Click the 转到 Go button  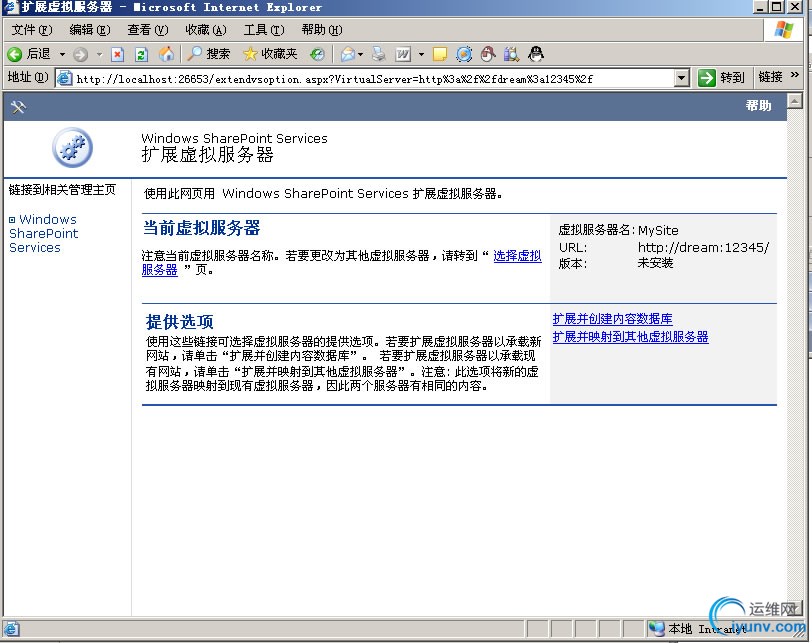coord(721,78)
